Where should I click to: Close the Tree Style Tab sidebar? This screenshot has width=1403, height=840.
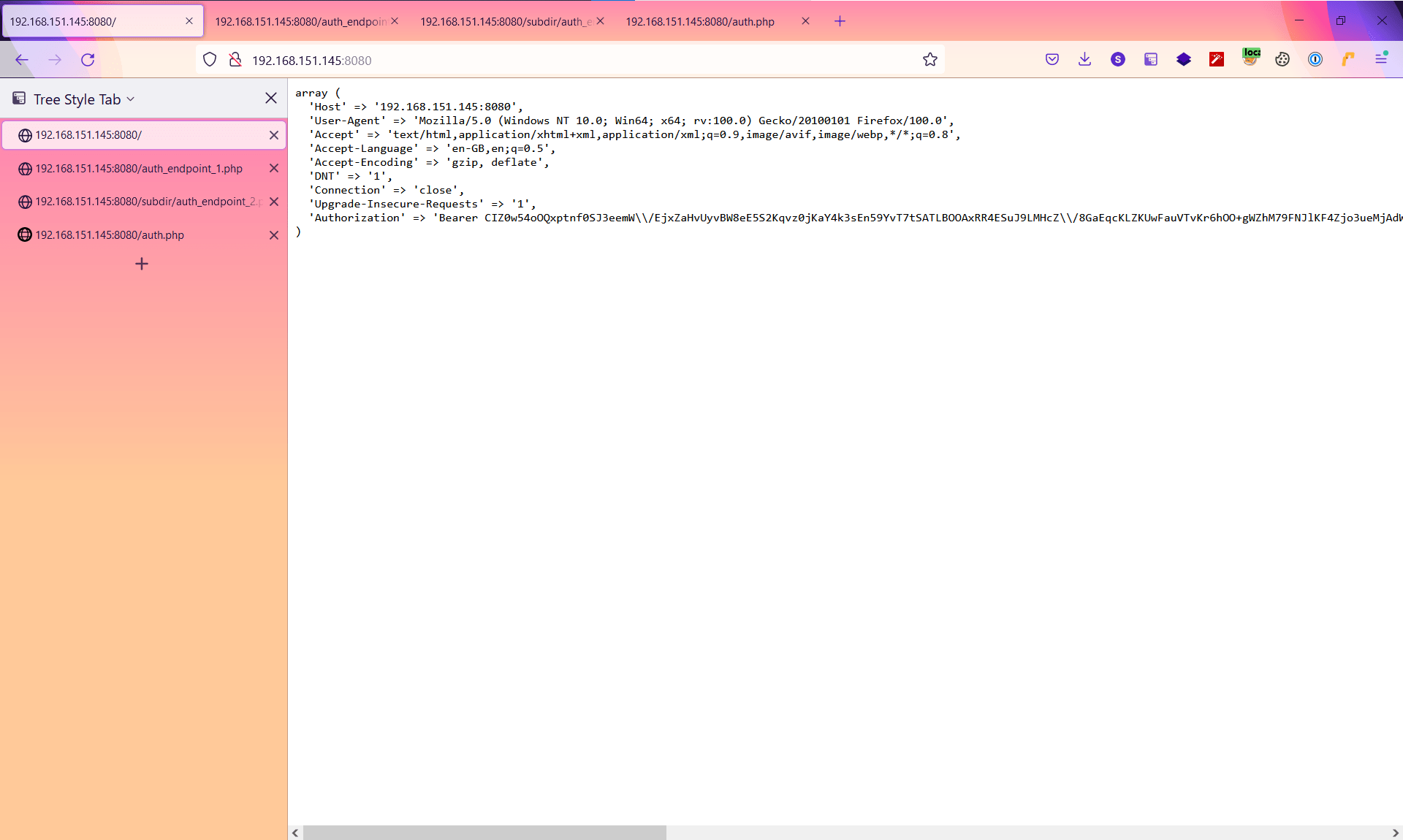click(271, 99)
